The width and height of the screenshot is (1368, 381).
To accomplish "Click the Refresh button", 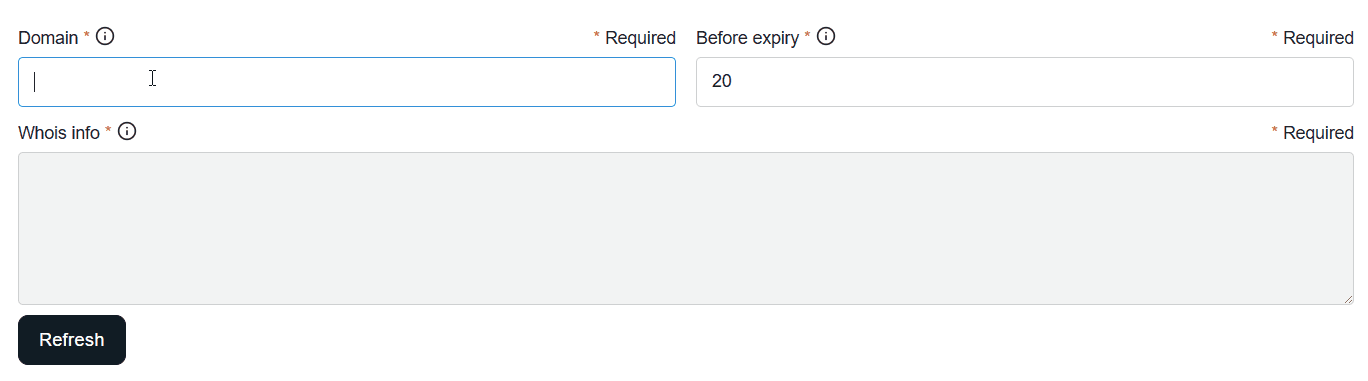I will 72,340.
